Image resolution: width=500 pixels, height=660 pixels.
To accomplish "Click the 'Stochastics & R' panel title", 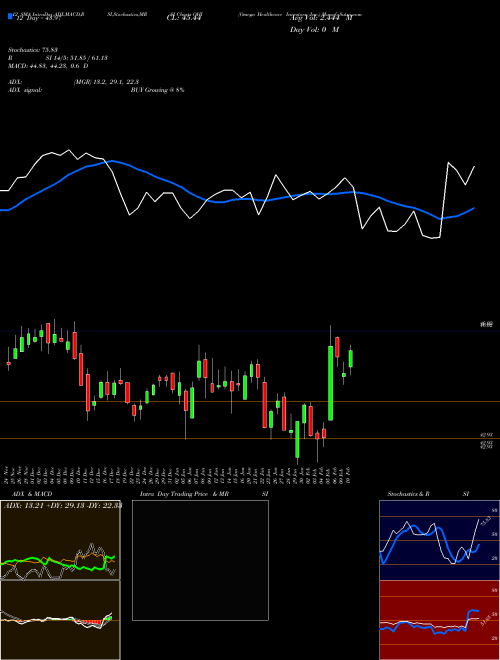I will pyautogui.click(x=409, y=494).
